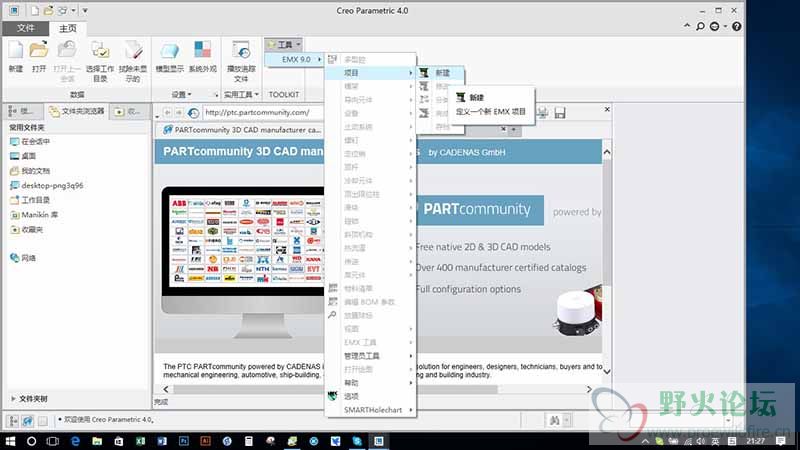Open the 系统外观 system appearance settings
The width and height of the screenshot is (800, 450).
[203, 51]
